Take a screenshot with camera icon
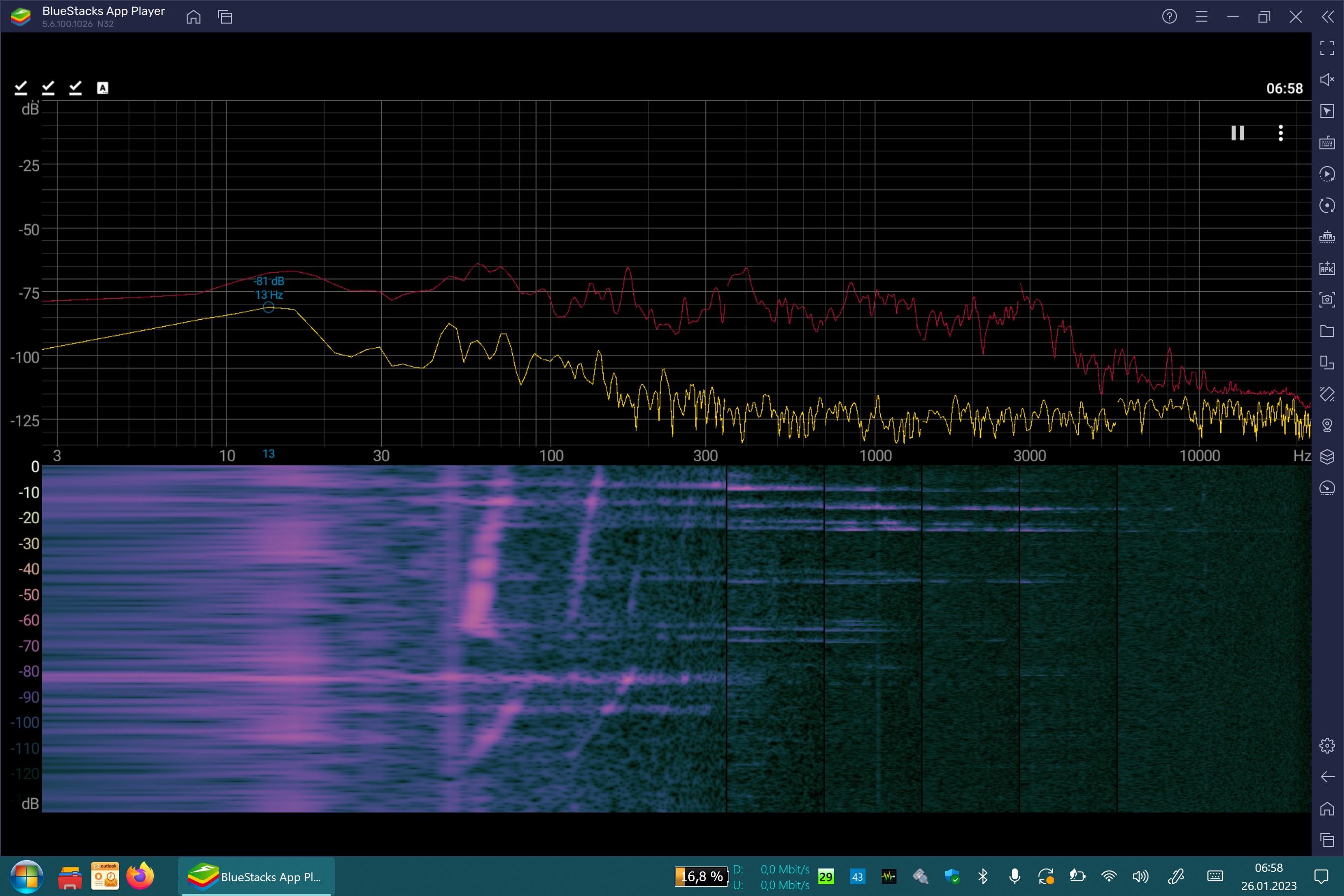Image resolution: width=1344 pixels, height=896 pixels. click(1327, 300)
